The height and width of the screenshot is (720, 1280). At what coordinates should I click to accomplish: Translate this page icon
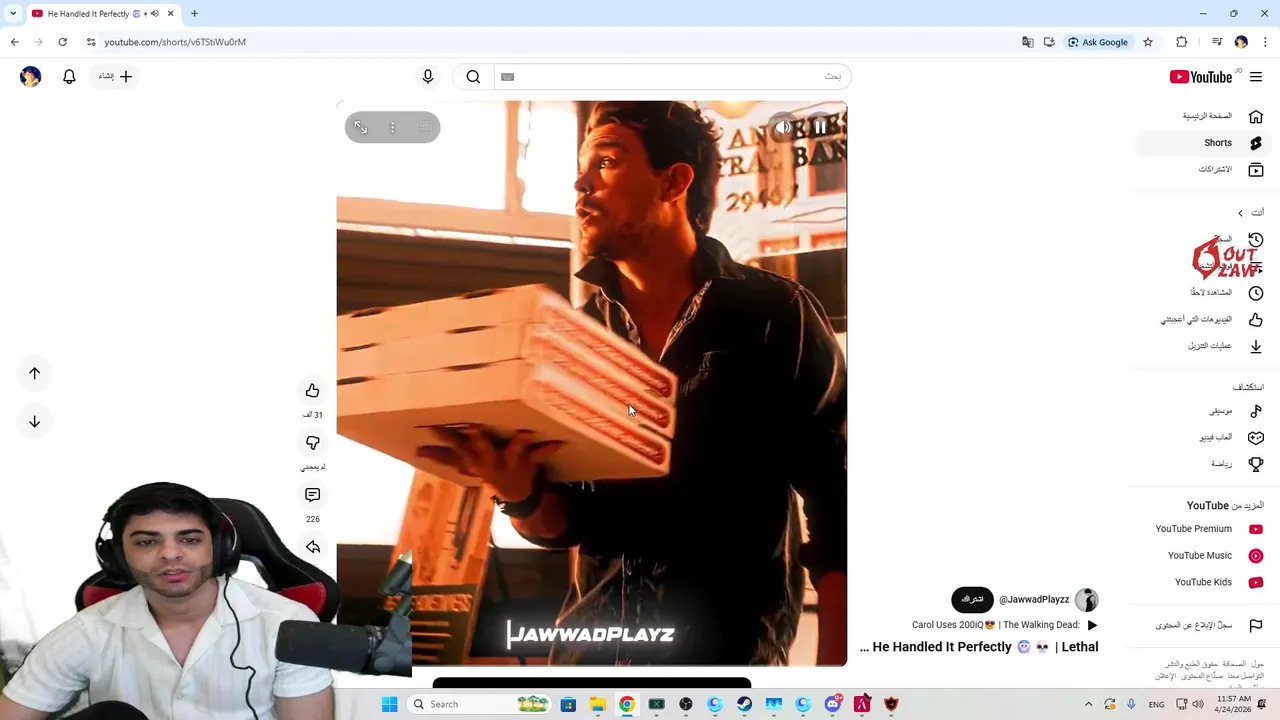click(1027, 42)
